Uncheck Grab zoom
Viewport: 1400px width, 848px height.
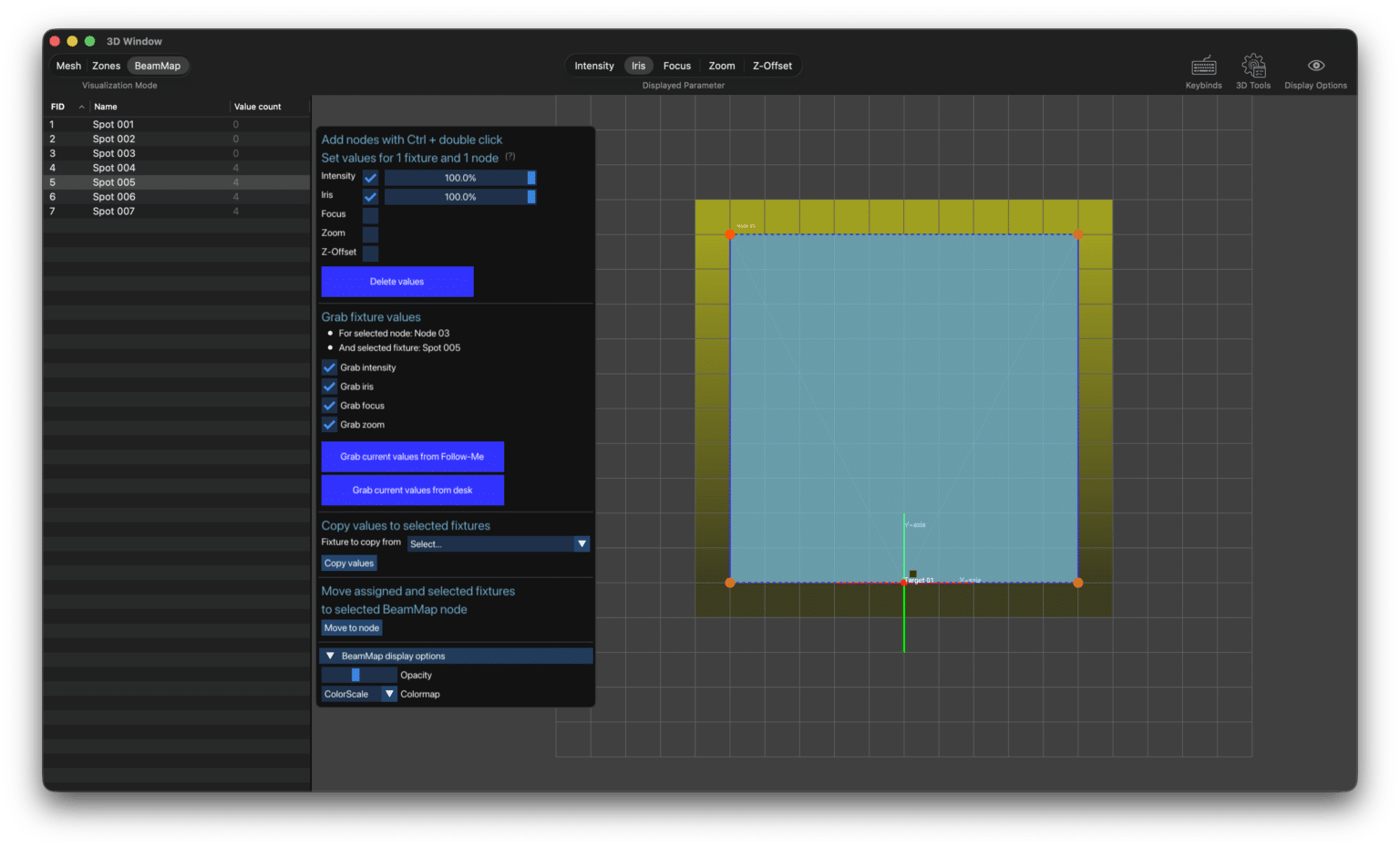click(329, 425)
